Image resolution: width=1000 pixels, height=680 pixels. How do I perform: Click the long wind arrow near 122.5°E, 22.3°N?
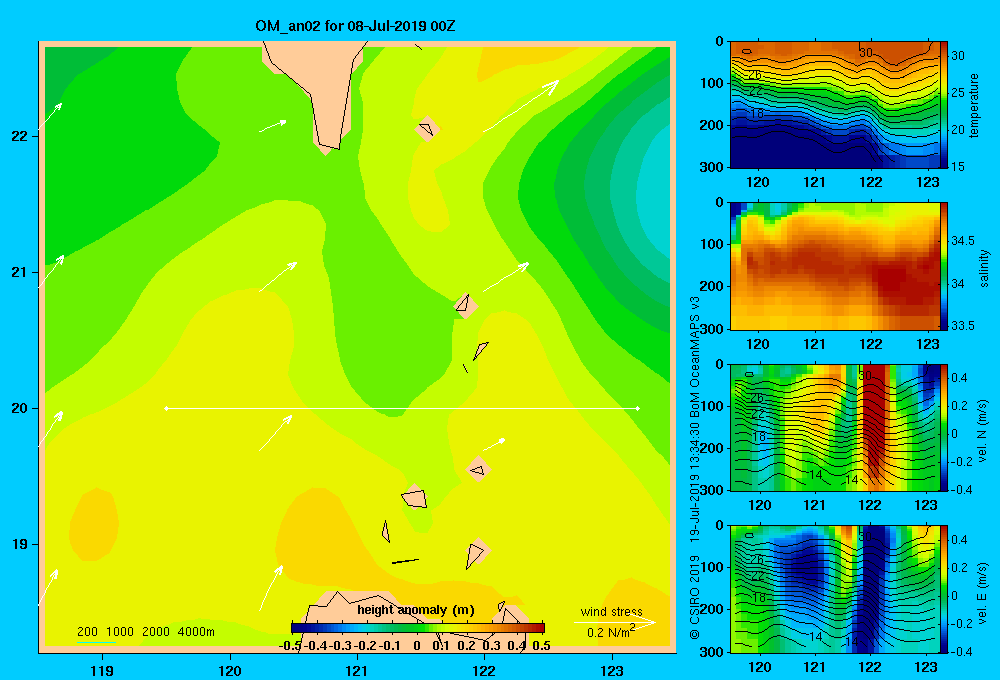[x=521, y=107]
